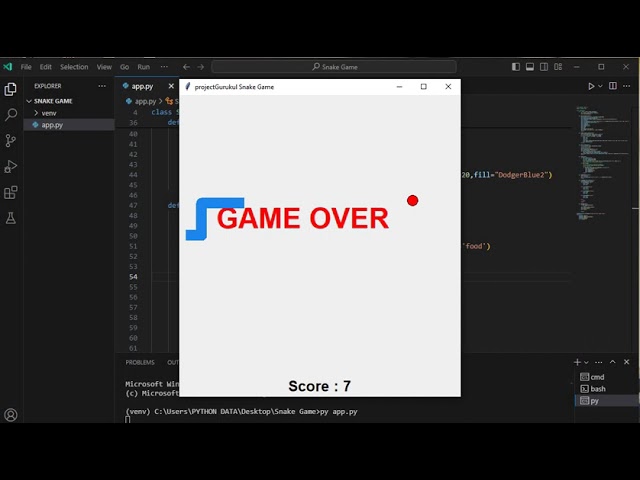
Task: Click the Snake Game command center search box
Action: (334, 67)
